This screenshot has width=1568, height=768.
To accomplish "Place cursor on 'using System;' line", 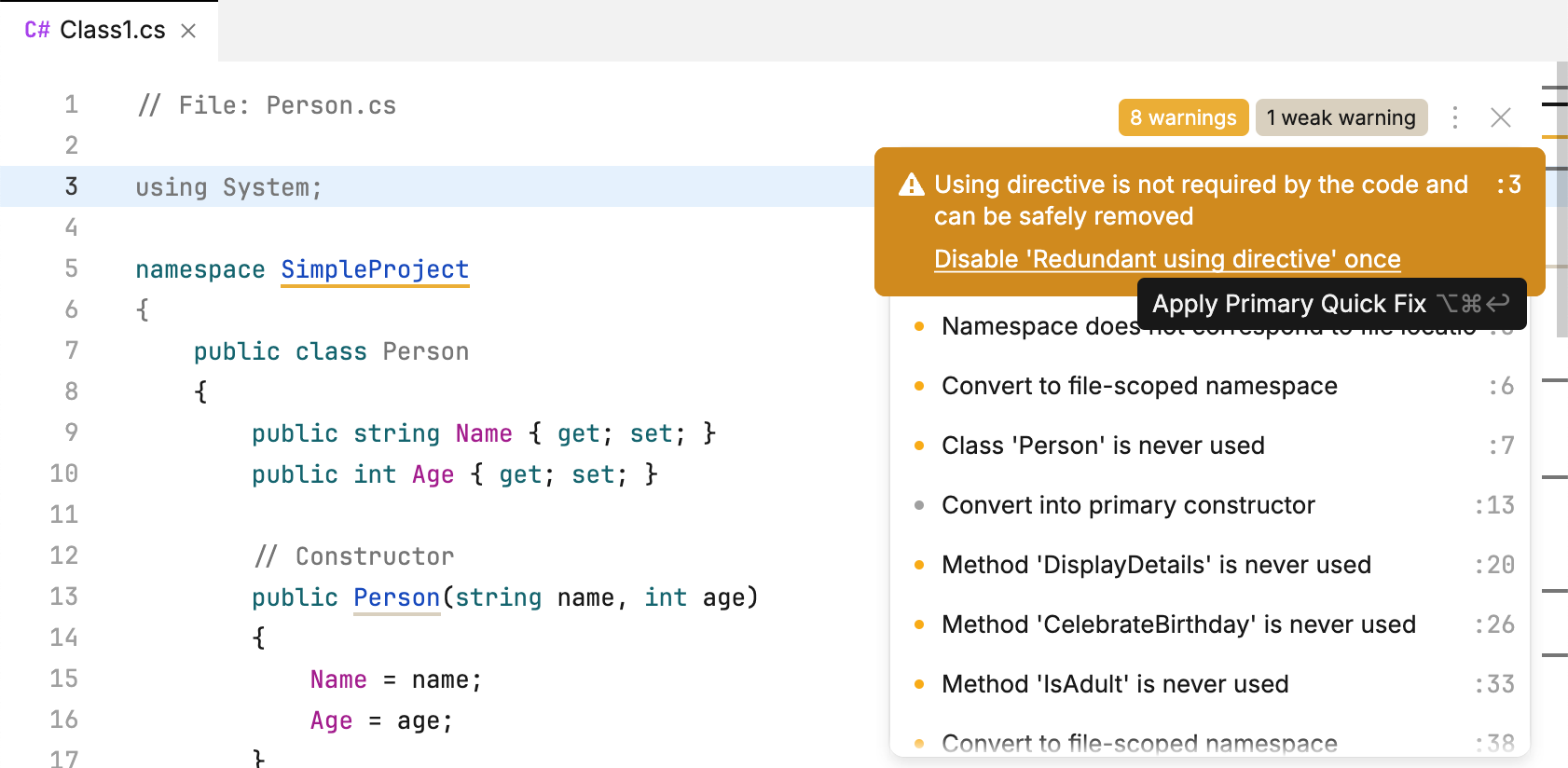I will [228, 187].
